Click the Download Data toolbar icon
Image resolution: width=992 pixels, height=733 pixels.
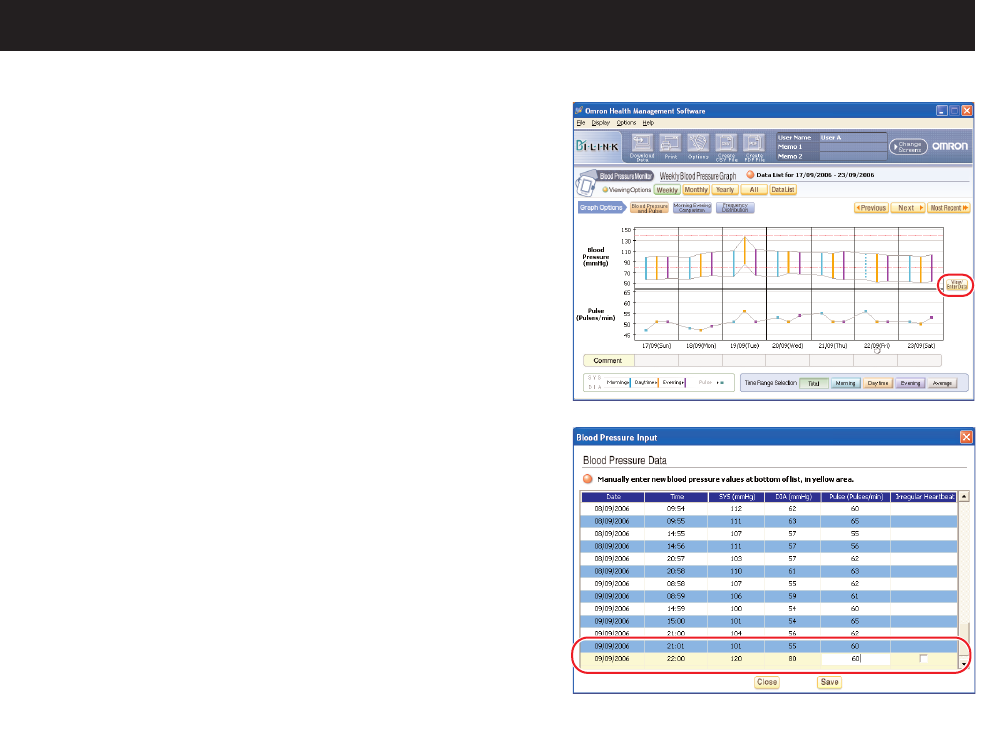642,147
